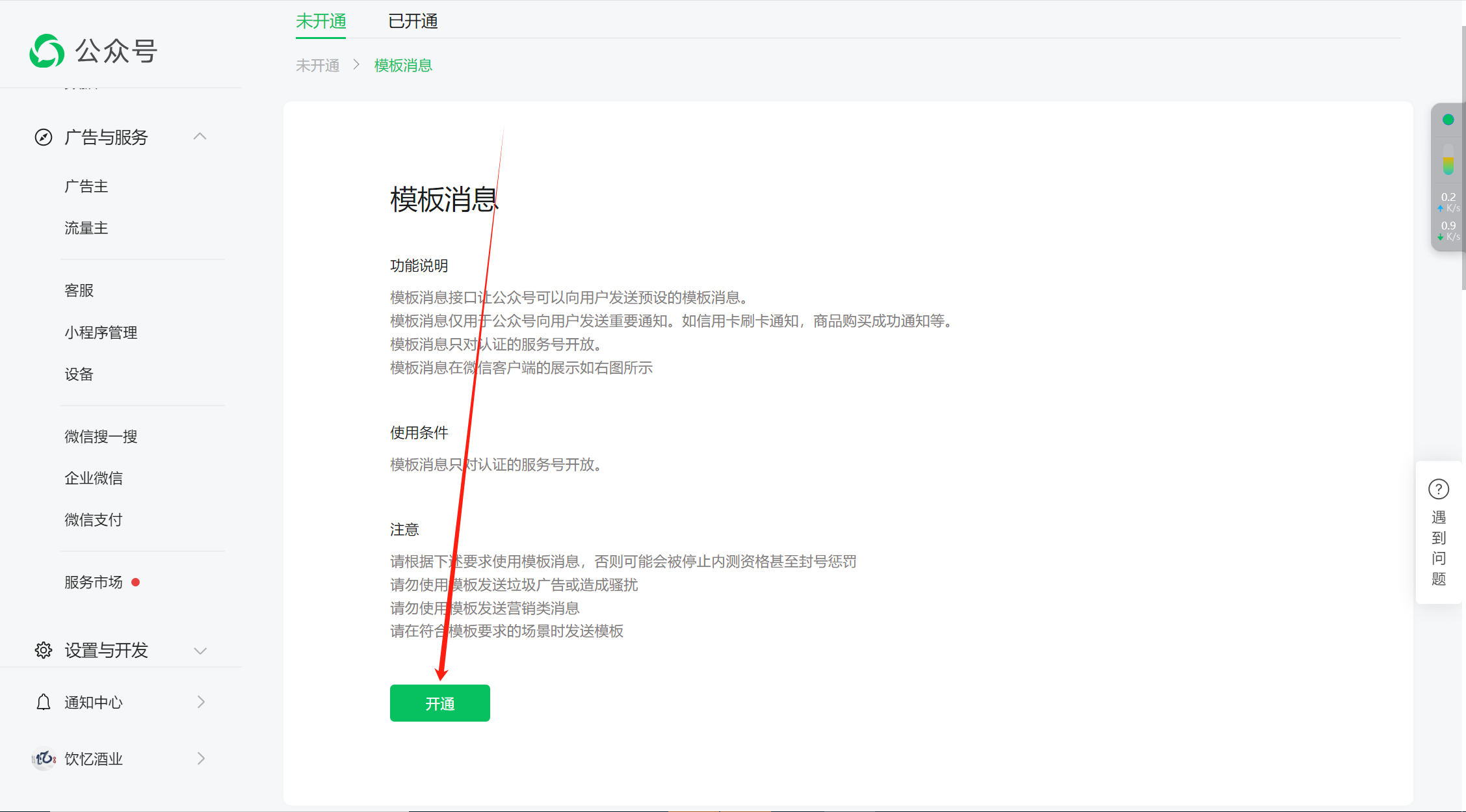
Task: Click the red dot next to 服务市场
Action: [x=136, y=583]
